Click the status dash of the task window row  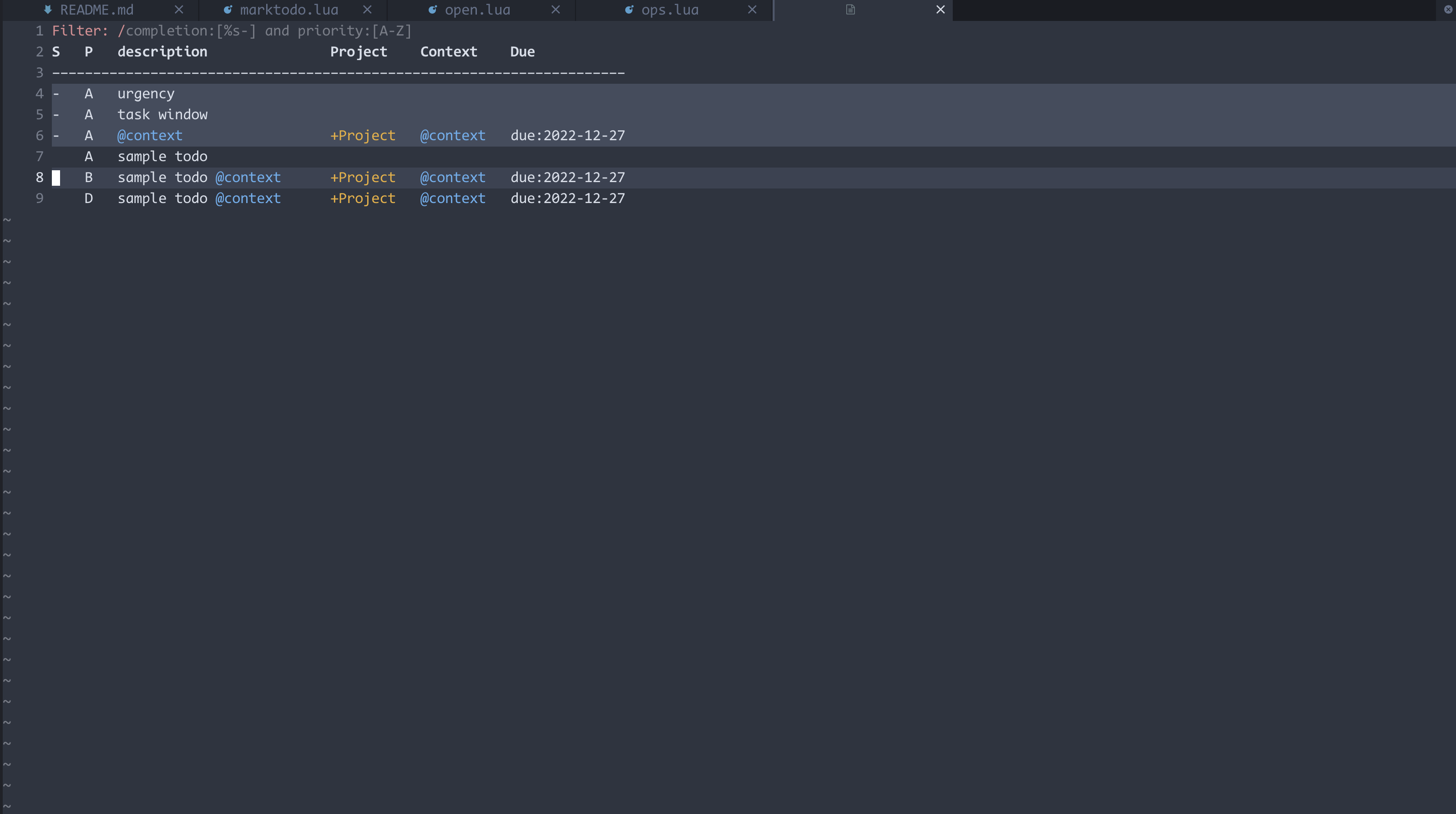(x=56, y=115)
